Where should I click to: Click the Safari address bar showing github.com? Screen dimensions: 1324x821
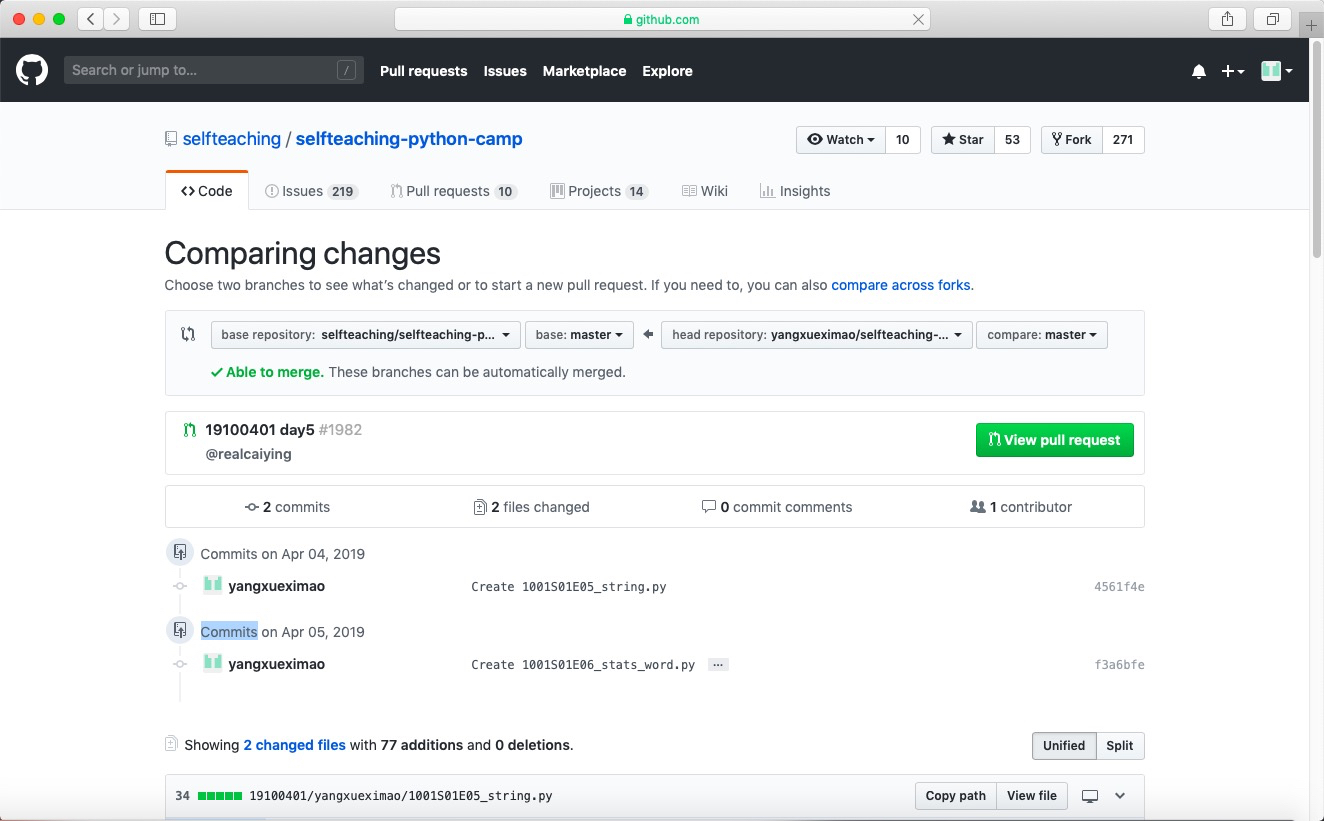(x=662, y=19)
